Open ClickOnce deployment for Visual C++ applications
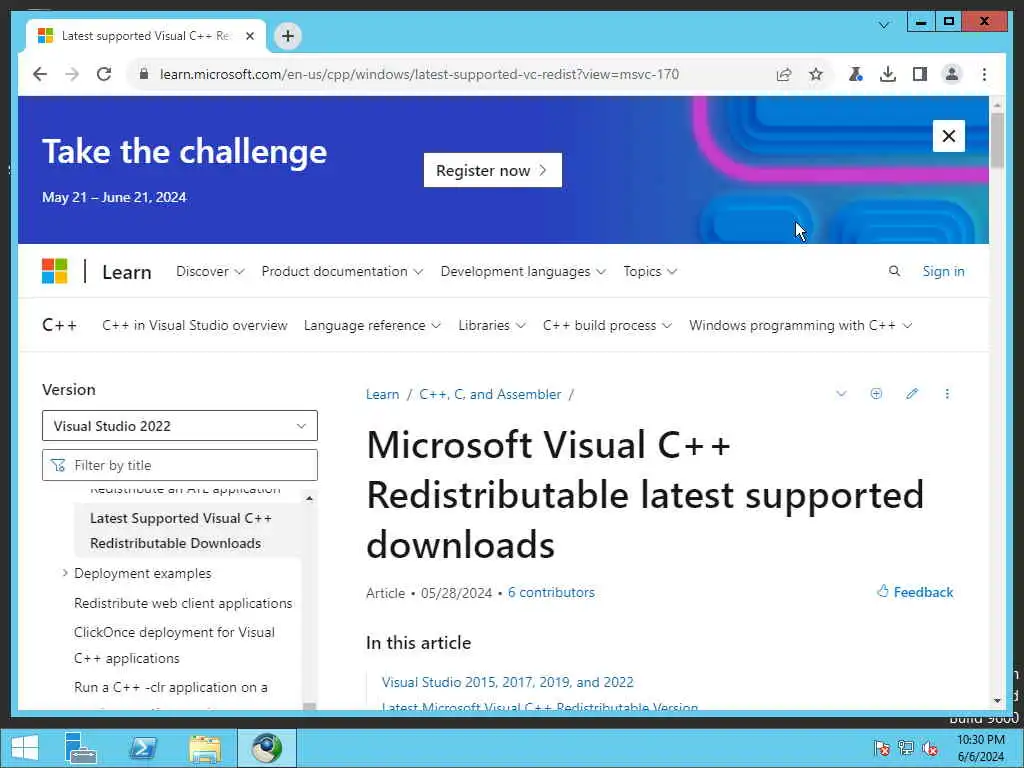The width and height of the screenshot is (1024, 768). [174, 645]
